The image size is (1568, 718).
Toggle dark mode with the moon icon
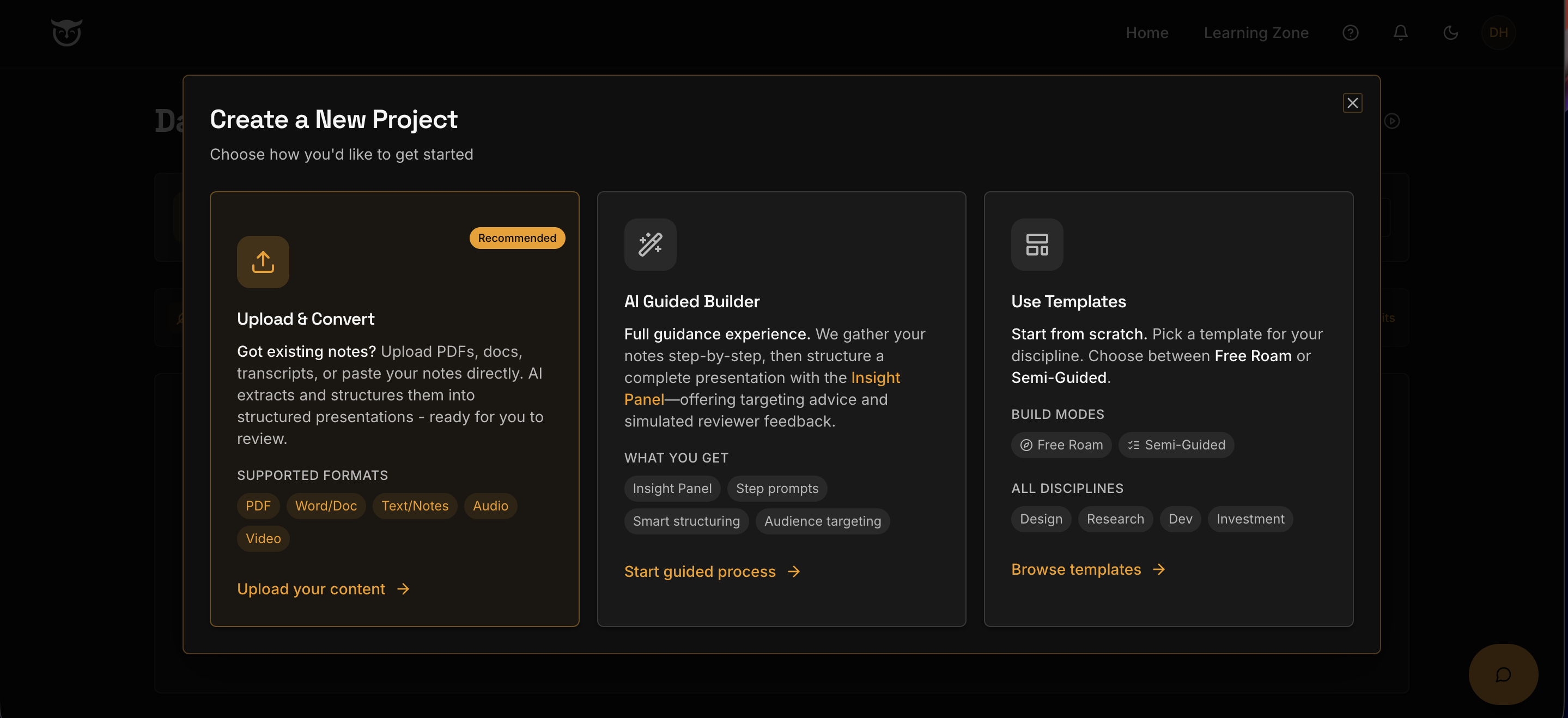1450,33
